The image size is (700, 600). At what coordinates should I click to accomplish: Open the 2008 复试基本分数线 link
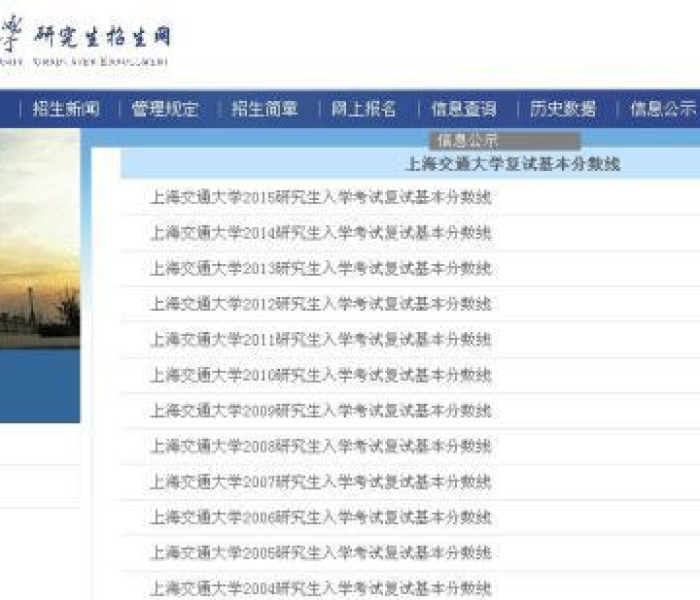[x=321, y=446]
